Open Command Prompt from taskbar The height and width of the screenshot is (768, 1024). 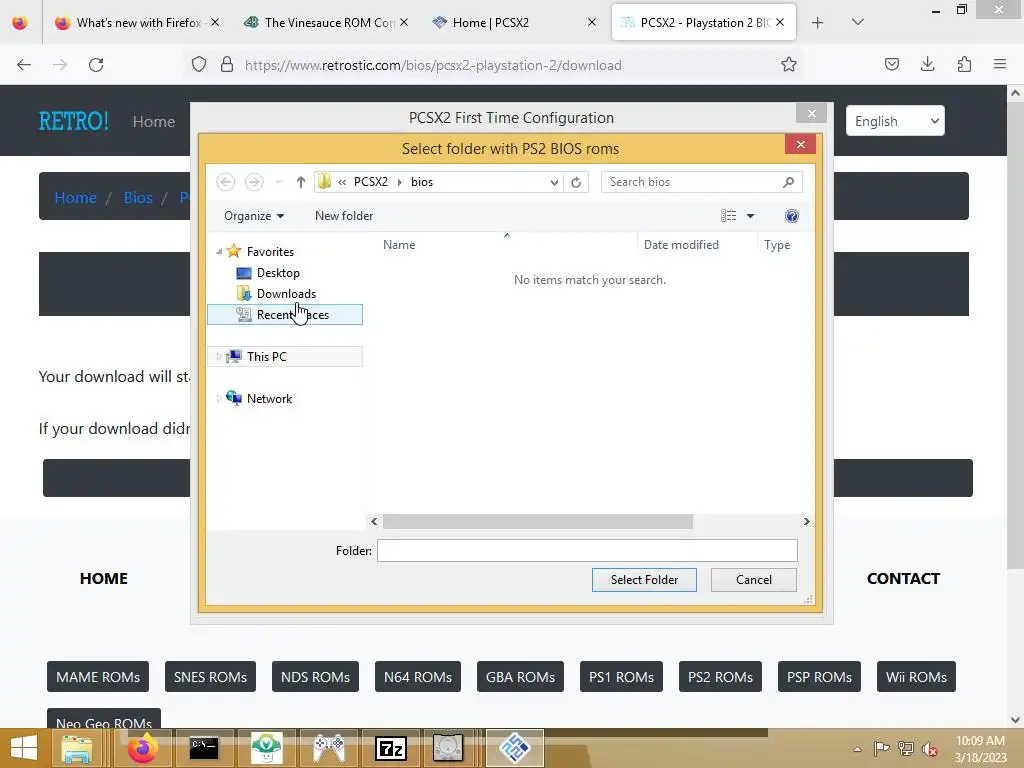[204, 748]
